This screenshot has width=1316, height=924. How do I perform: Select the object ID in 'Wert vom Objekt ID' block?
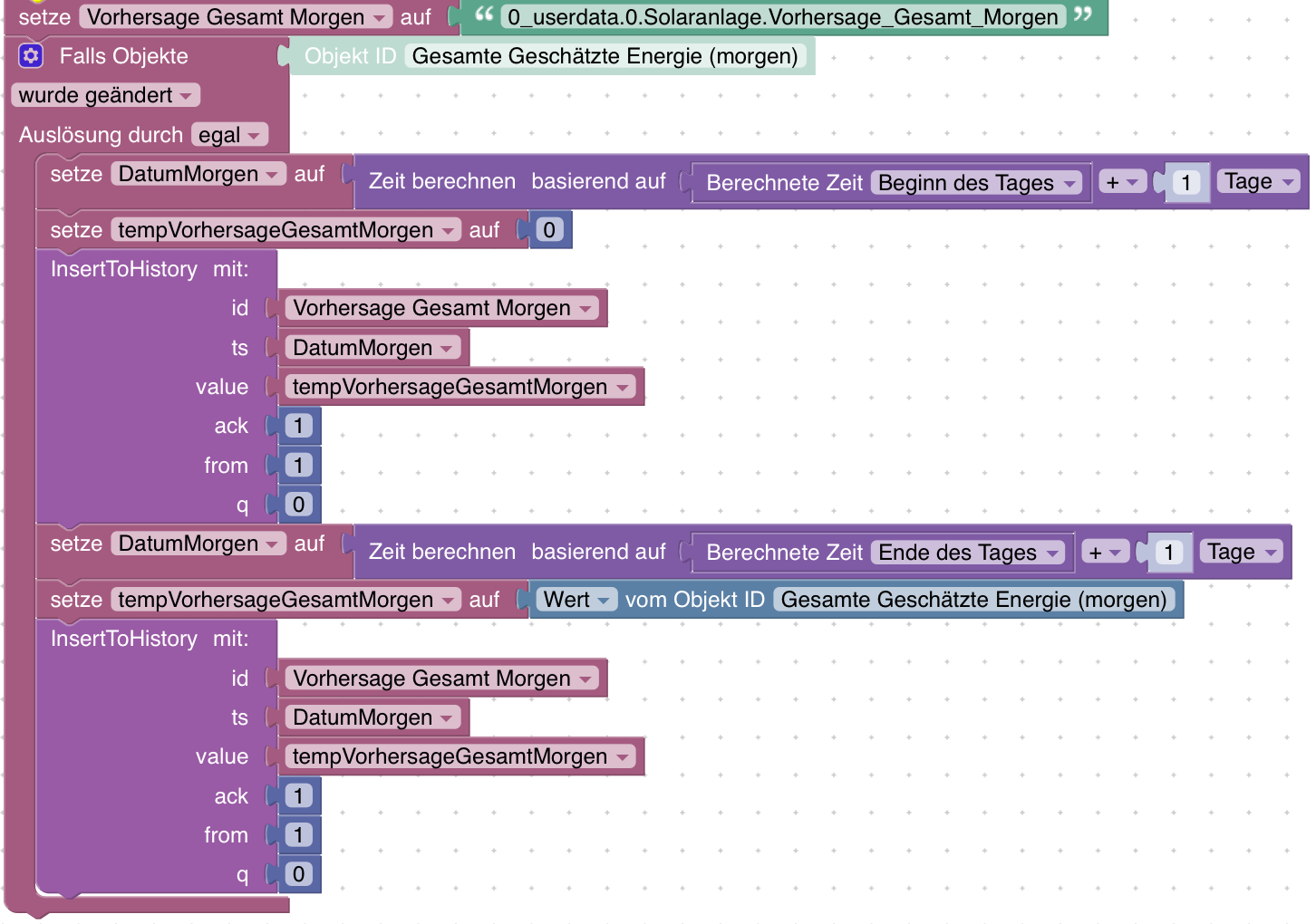click(973, 600)
